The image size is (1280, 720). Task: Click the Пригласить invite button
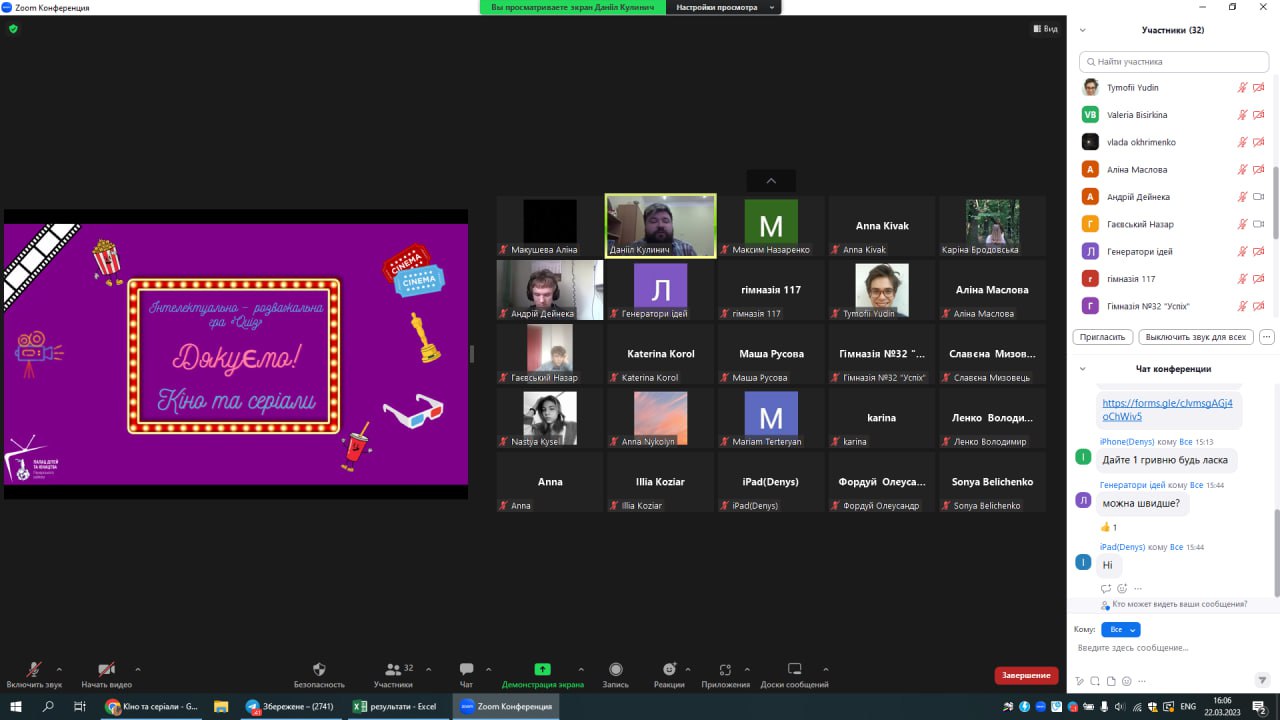click(1103, 337)
